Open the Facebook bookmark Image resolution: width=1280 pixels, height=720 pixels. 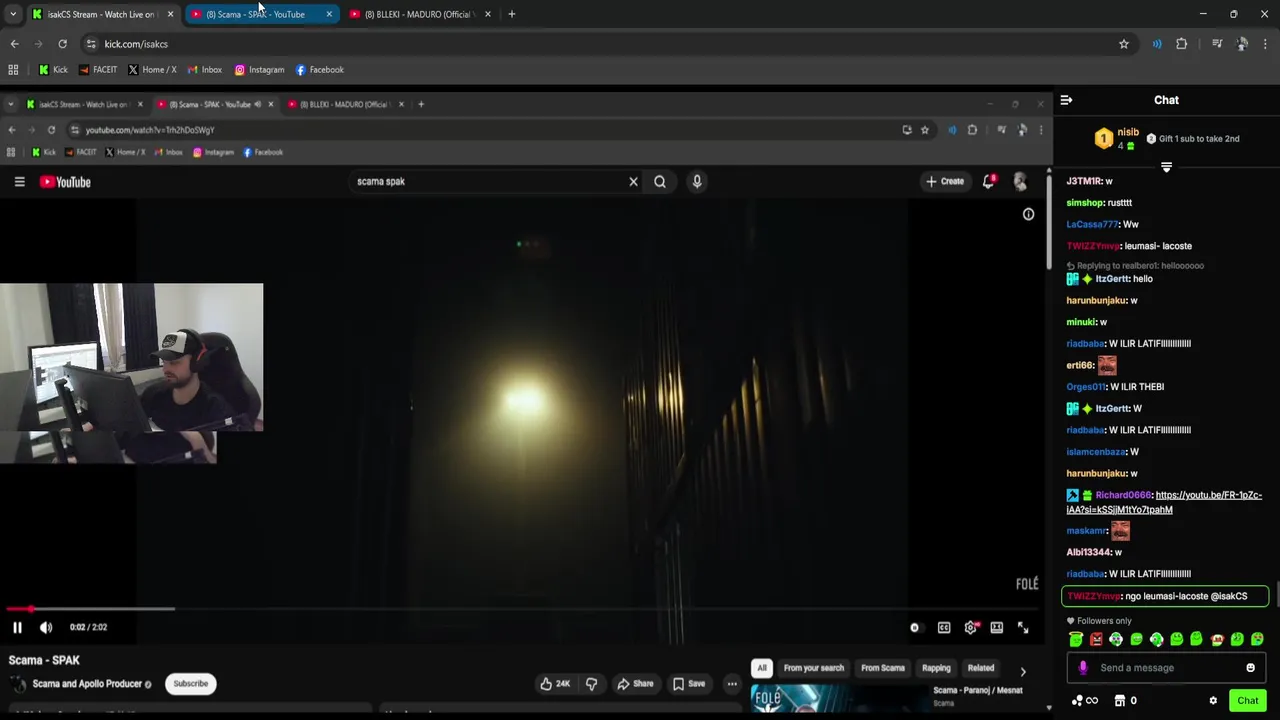(320, 70)
